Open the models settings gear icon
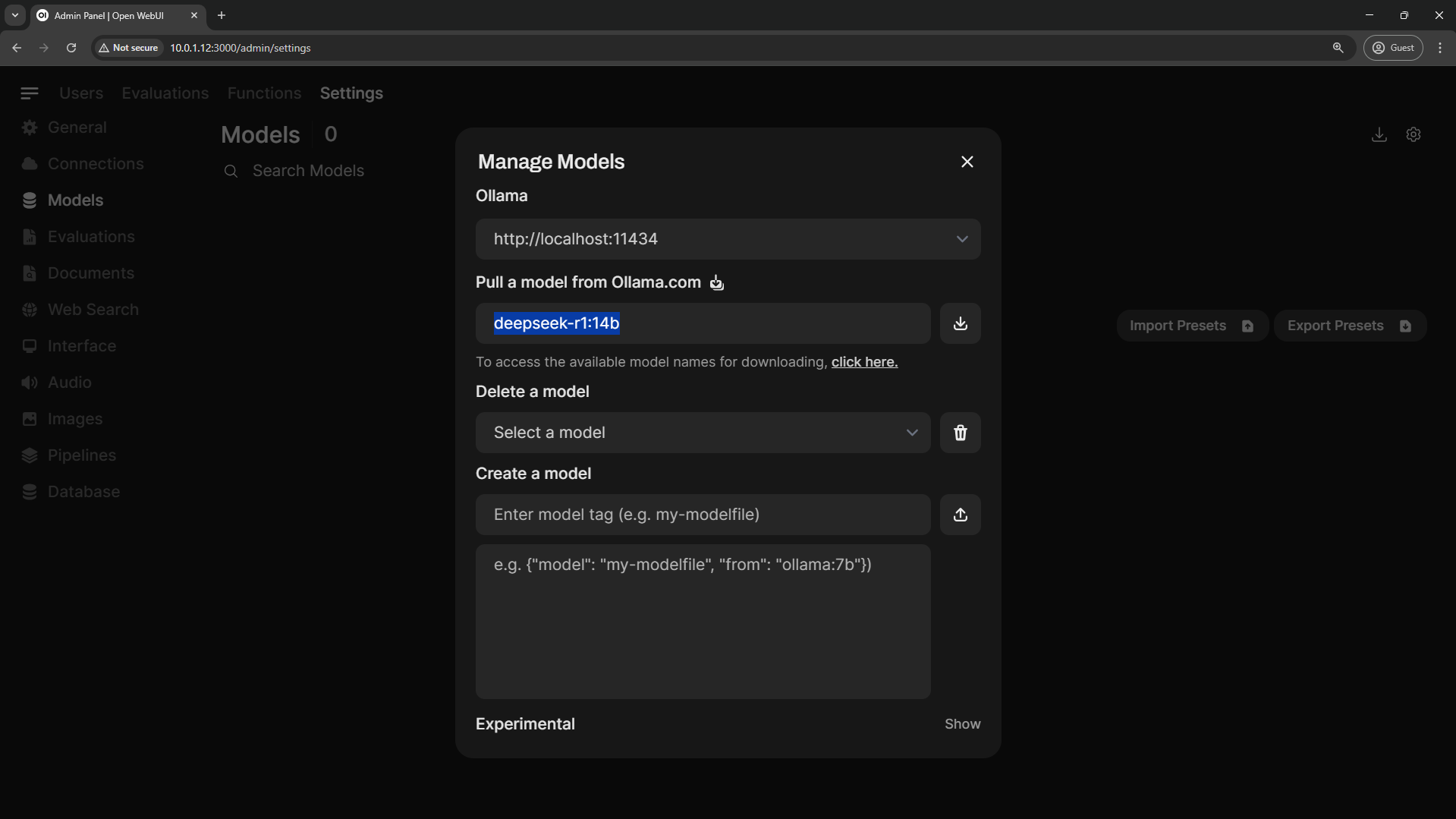1456x819 pixels. click(1413, 134)
